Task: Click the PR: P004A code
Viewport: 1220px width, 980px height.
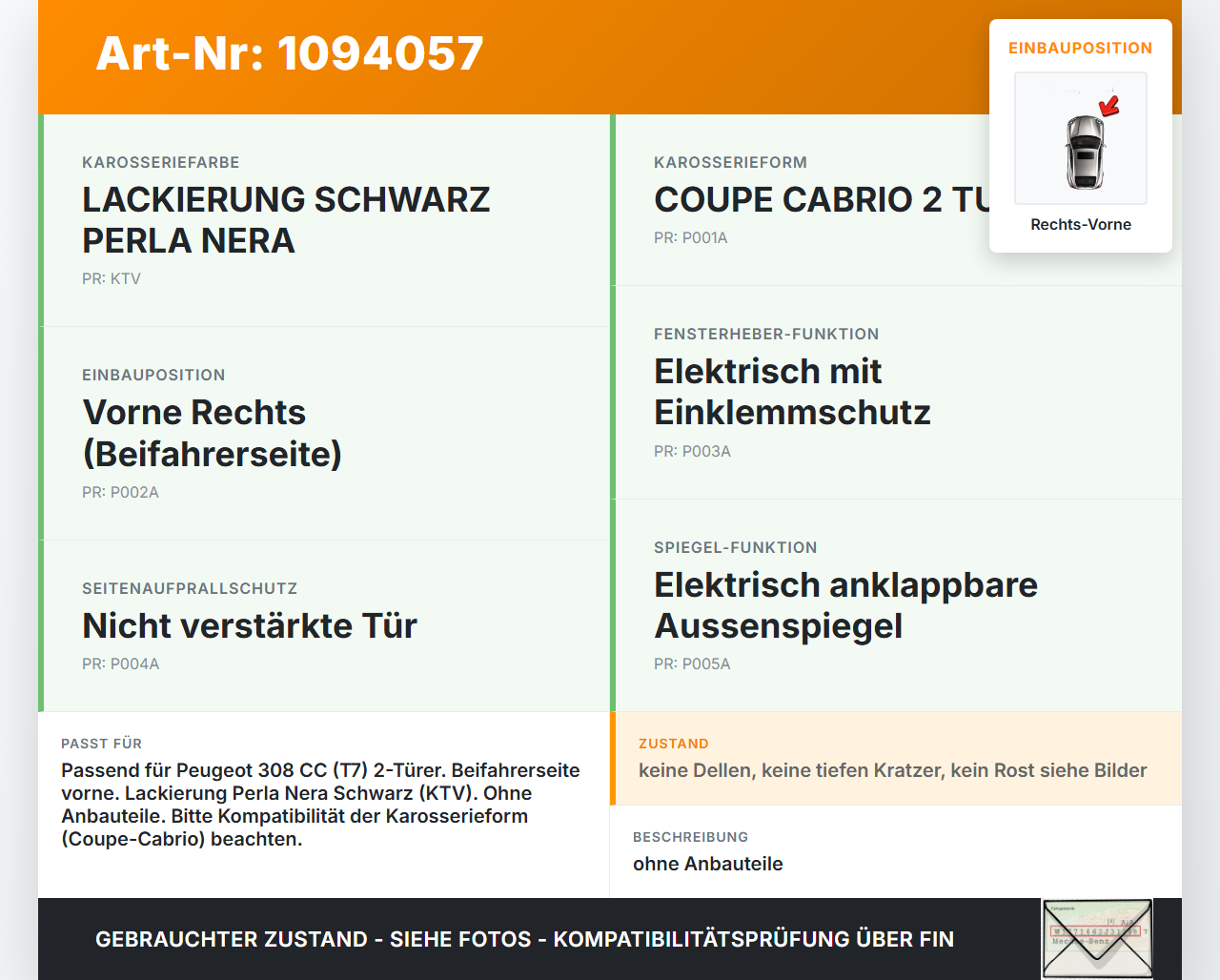Action: (120, 664)
